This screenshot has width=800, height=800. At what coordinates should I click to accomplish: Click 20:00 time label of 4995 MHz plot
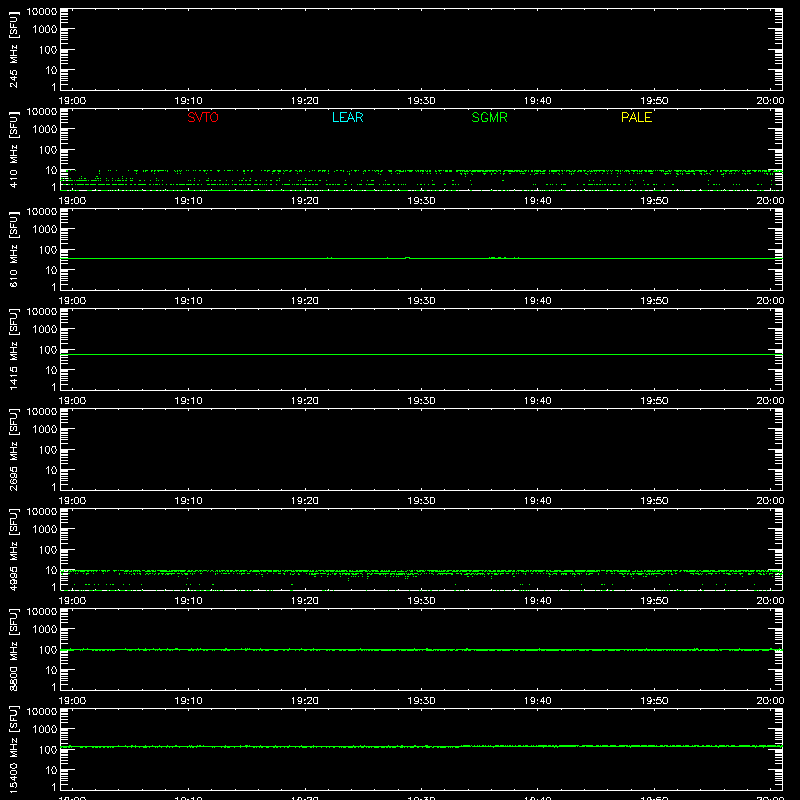pos(770,601)
